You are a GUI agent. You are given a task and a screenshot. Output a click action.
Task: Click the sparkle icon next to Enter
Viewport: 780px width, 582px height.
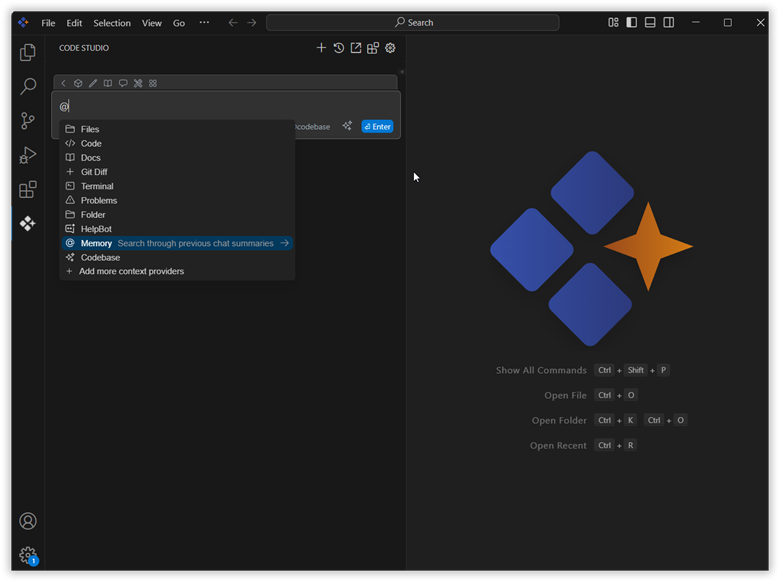pyautogui.click(x=347, y=127)
